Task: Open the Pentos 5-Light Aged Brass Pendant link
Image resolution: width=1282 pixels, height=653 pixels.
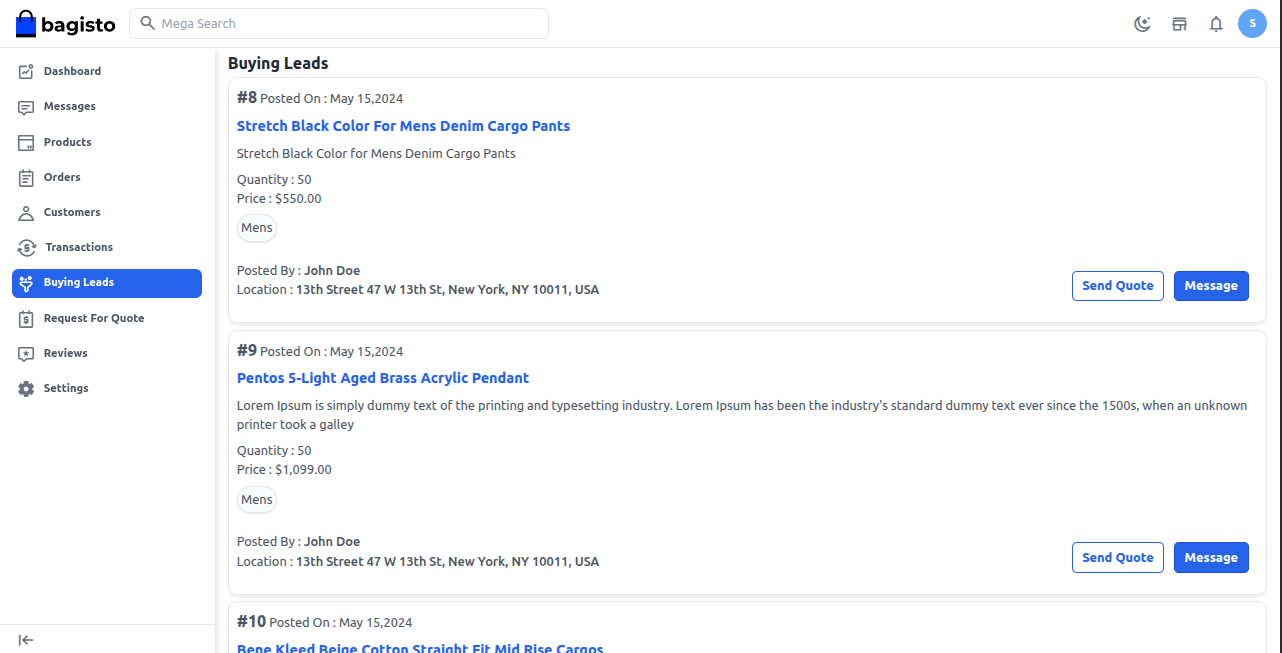Action: 383,377
